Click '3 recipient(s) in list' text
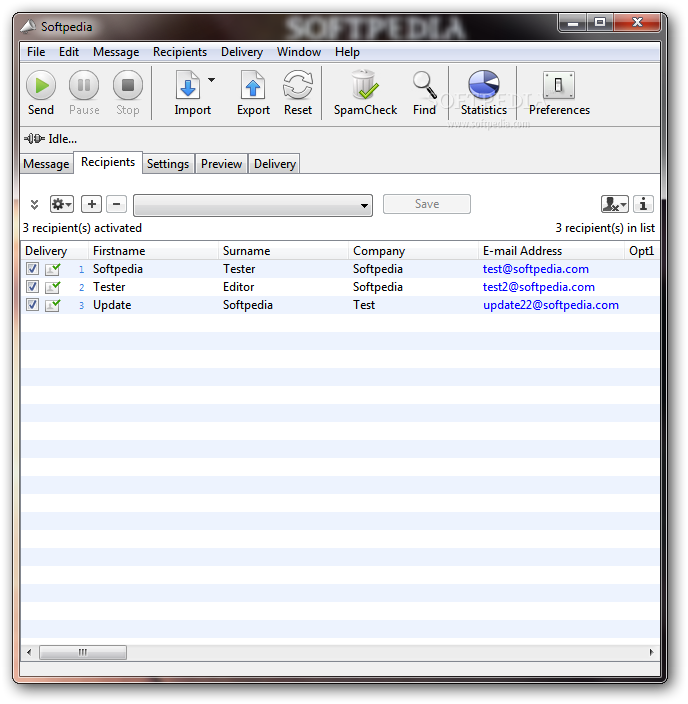 (605, 228)
